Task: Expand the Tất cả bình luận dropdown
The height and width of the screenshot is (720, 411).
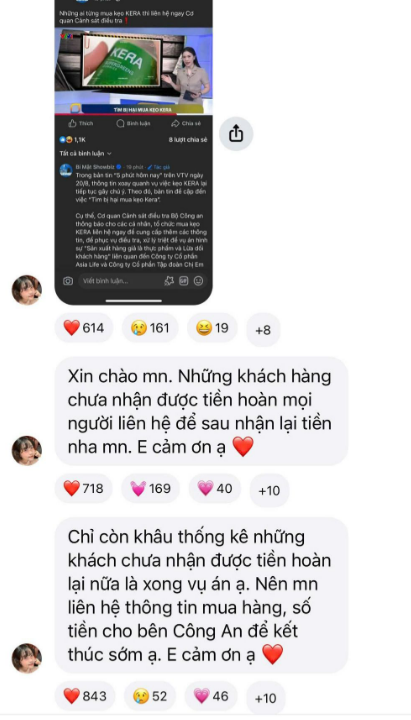Action: (x=85, y=153)
